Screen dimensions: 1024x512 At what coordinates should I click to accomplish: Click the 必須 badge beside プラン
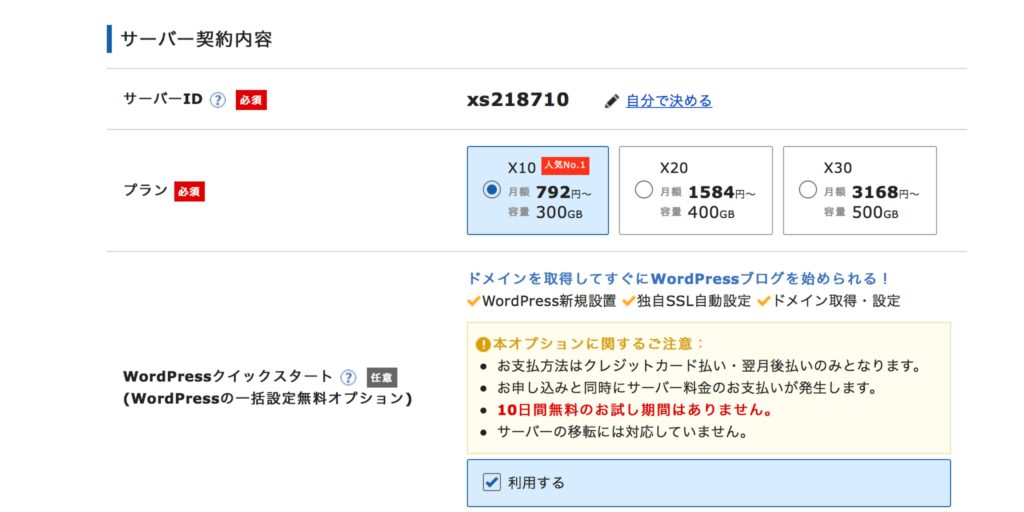point(189,191)
